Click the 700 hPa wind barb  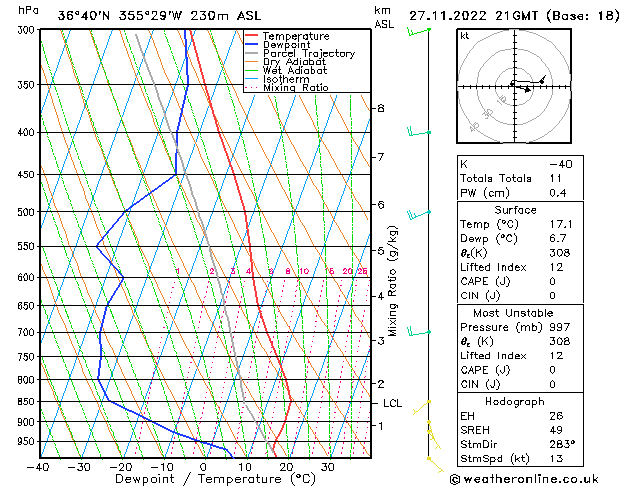(419, 332)
